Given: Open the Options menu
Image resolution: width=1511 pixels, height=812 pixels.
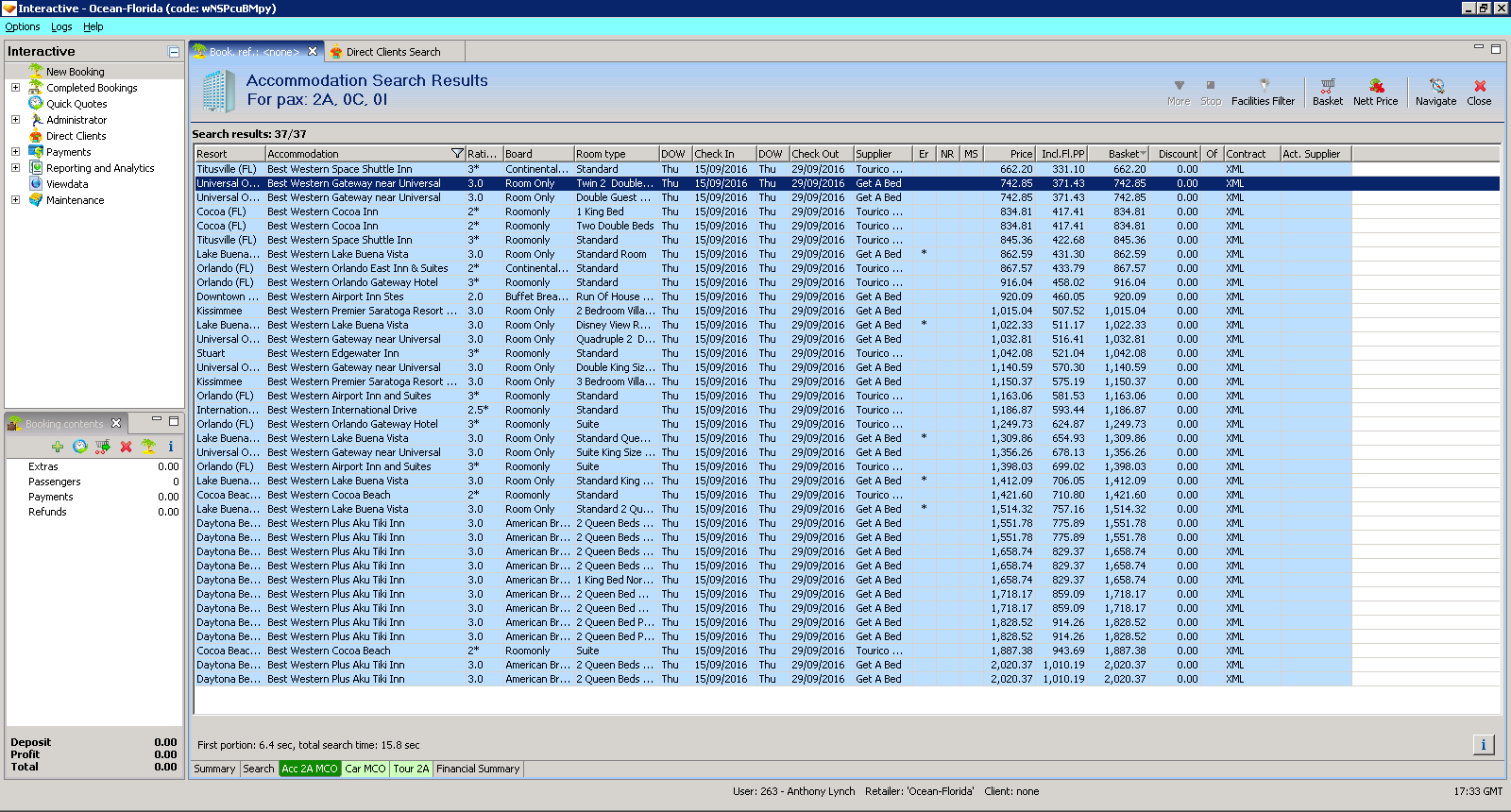Looking at the screenshot, I should coord(23,26).
